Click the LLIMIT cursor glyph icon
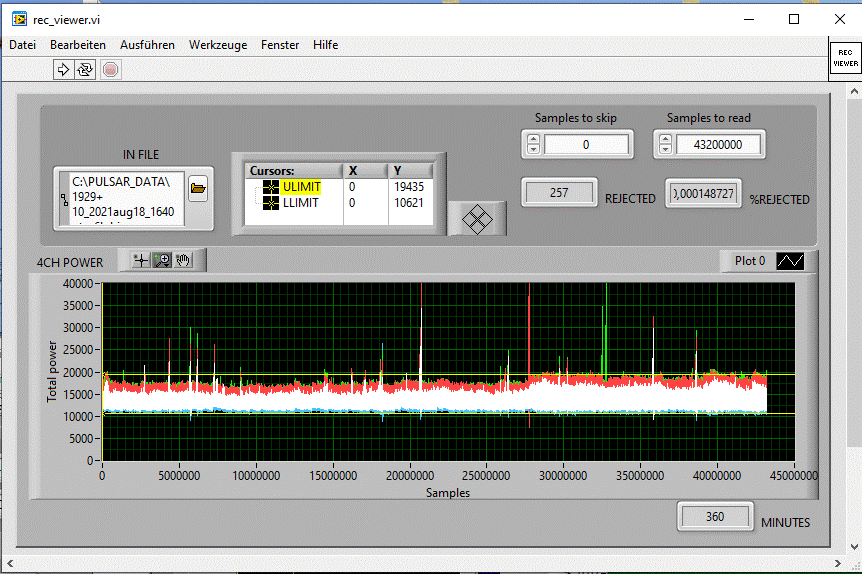Image resolution: width=862 pixels, height=574 pixels. click(x=270, y=203)
